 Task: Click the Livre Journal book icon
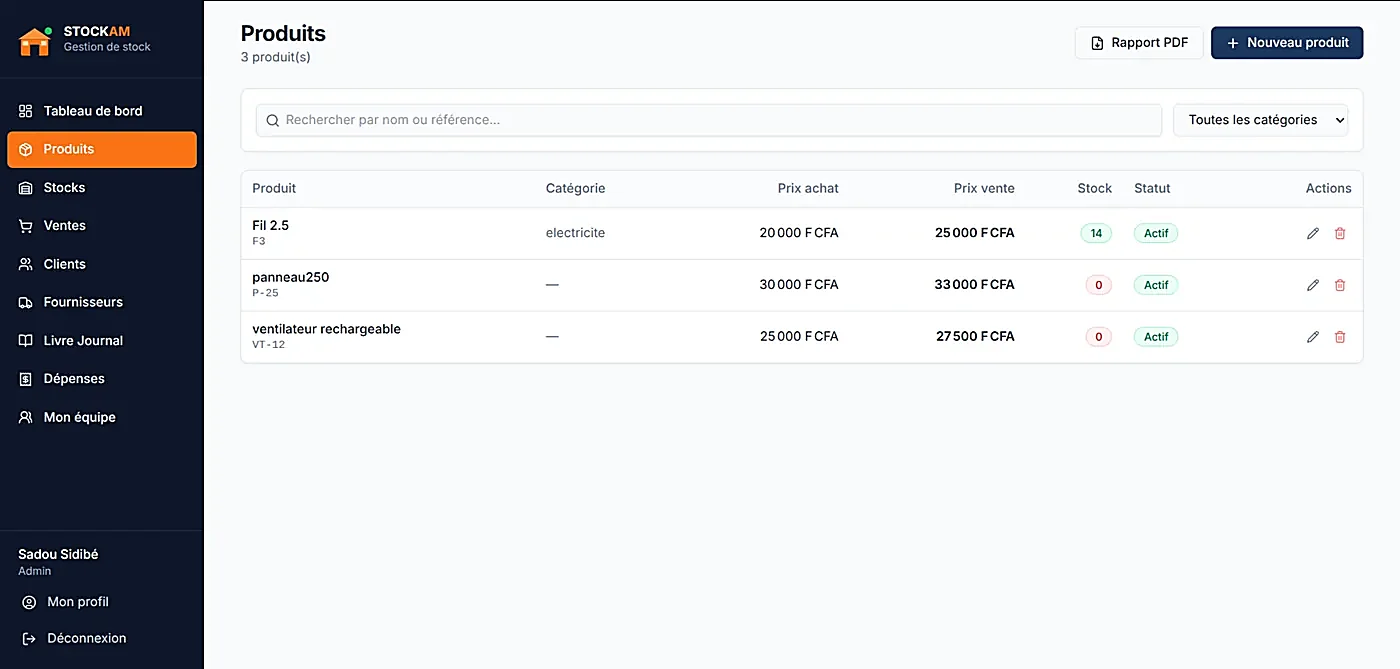point(26,341)
